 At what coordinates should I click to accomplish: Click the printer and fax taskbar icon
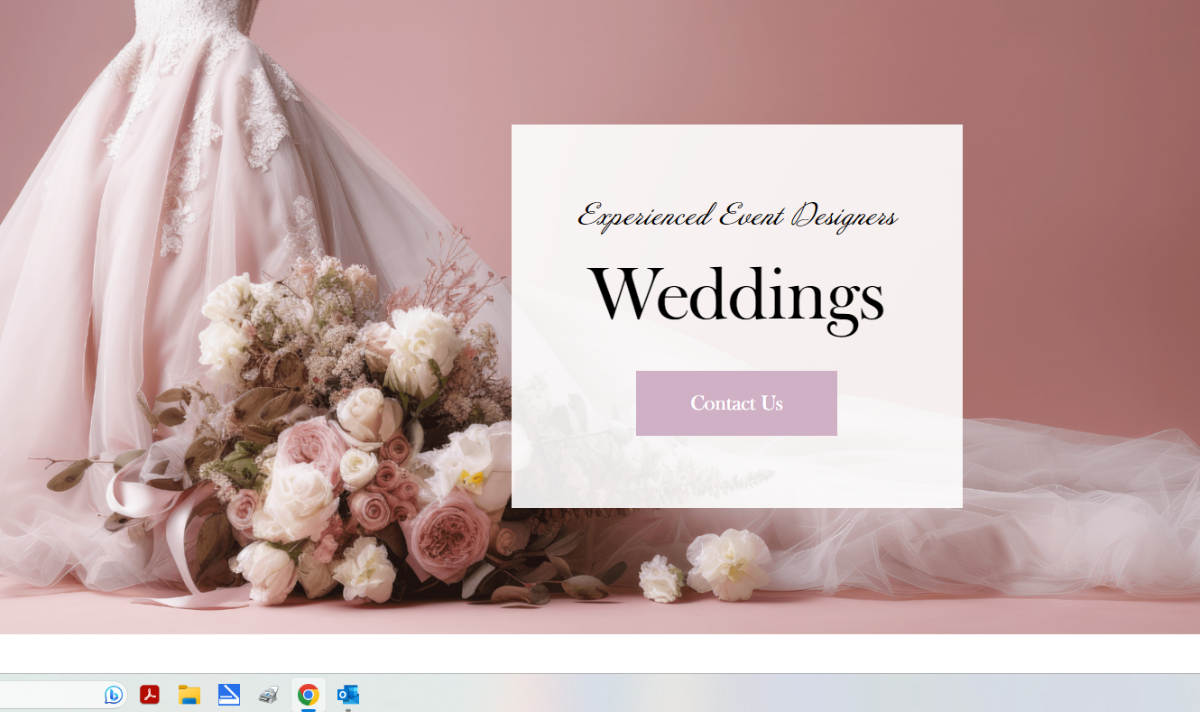pos(268,694)
